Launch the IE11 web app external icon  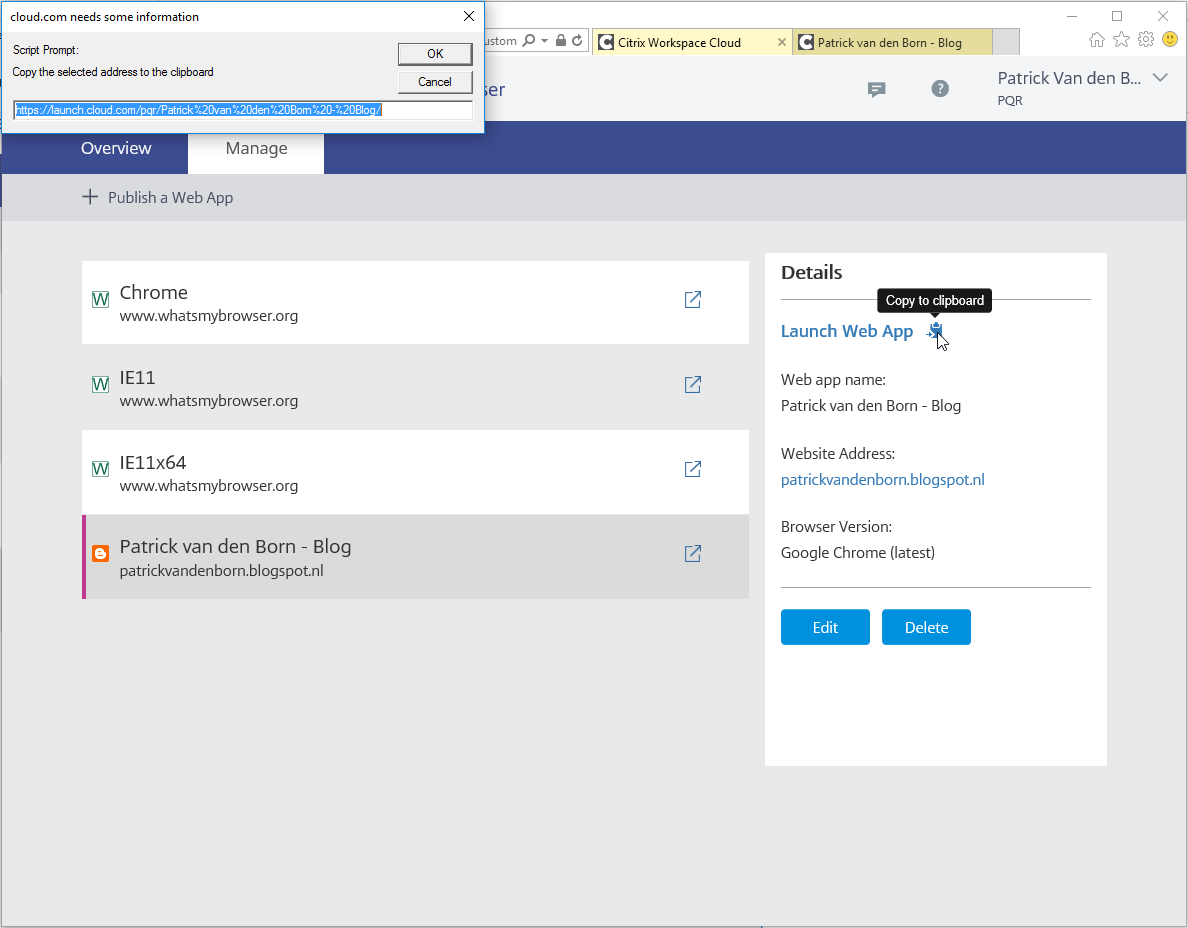click(x=692, y=385)
